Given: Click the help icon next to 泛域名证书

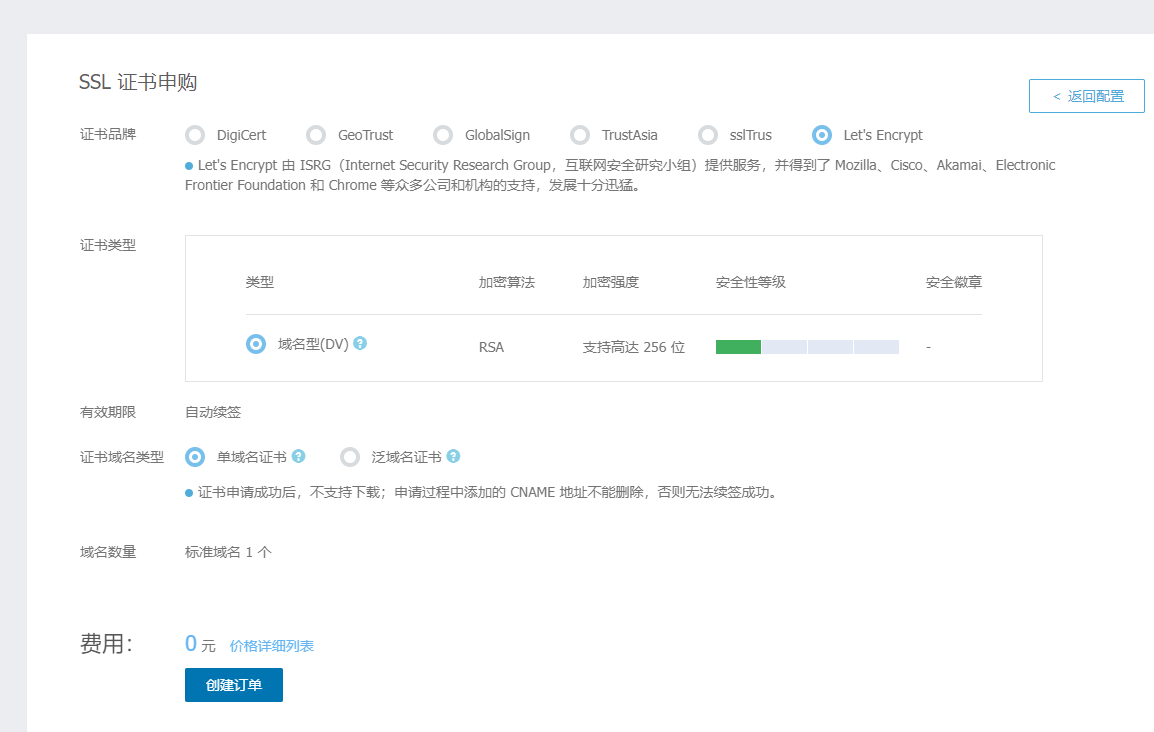Looking at the screenshot, I should 453,456.
